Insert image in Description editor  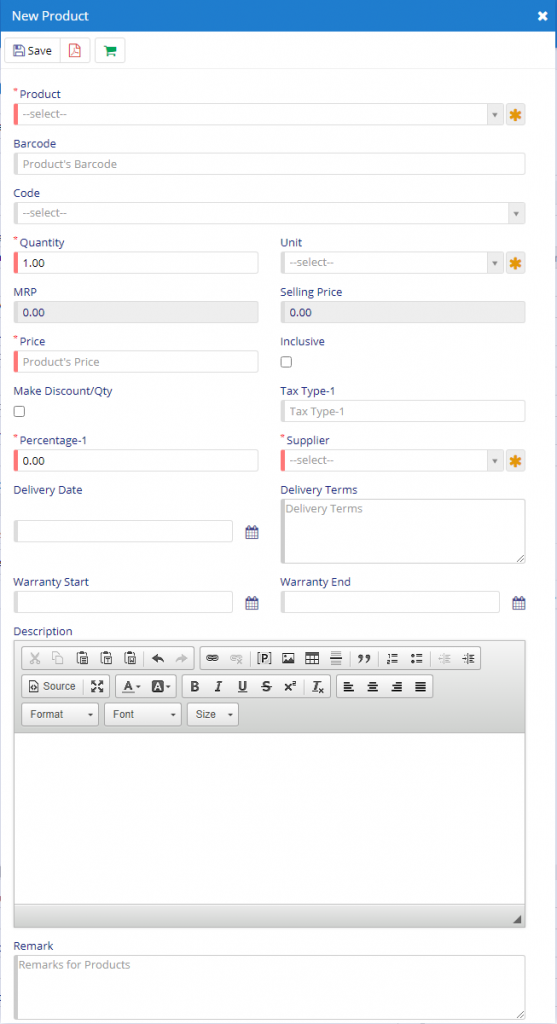[288, 658]
